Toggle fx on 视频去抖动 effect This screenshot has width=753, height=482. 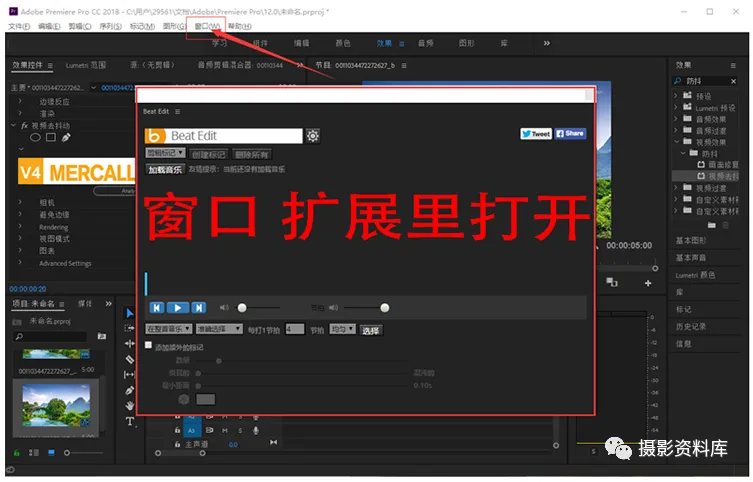[24, 126]
